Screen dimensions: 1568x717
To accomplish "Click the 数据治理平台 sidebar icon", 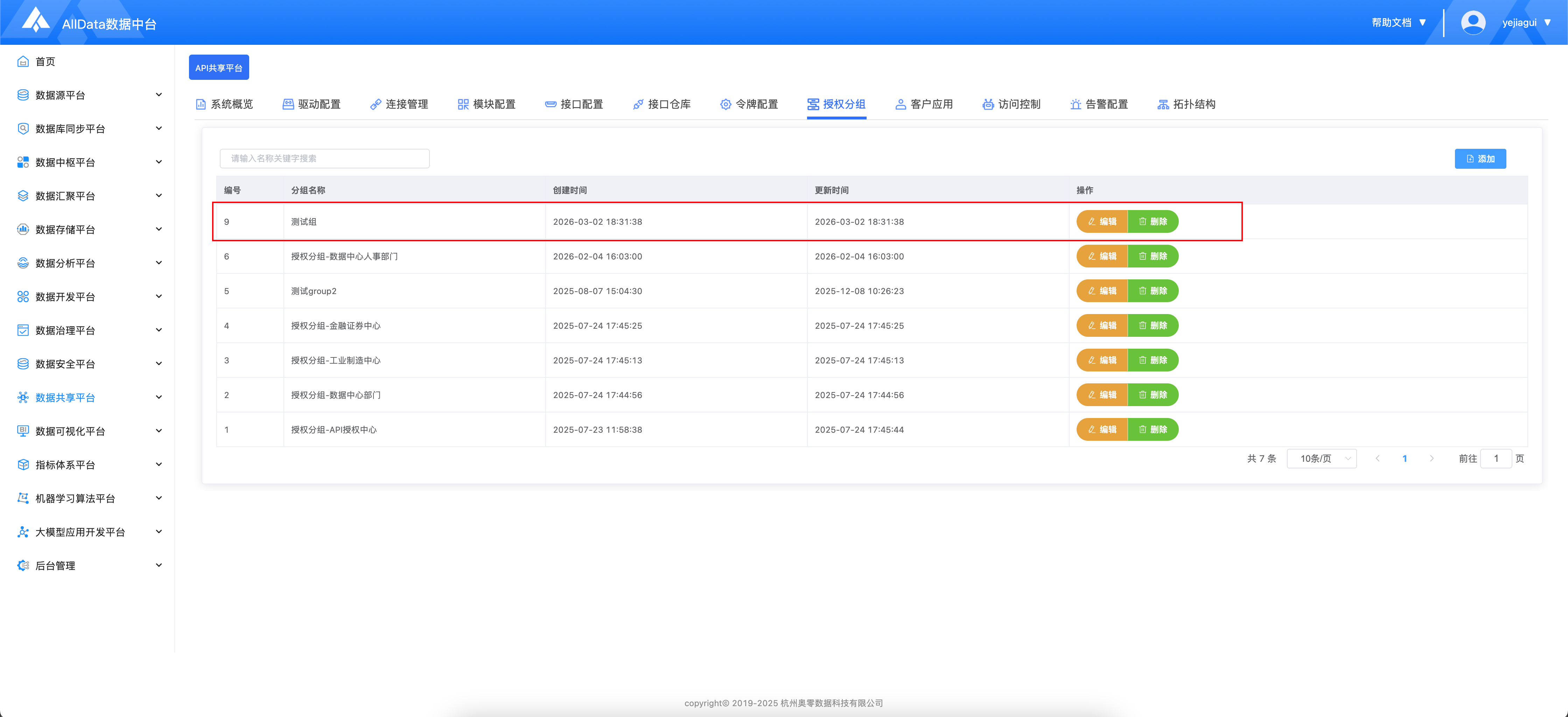I will point(23,330).
